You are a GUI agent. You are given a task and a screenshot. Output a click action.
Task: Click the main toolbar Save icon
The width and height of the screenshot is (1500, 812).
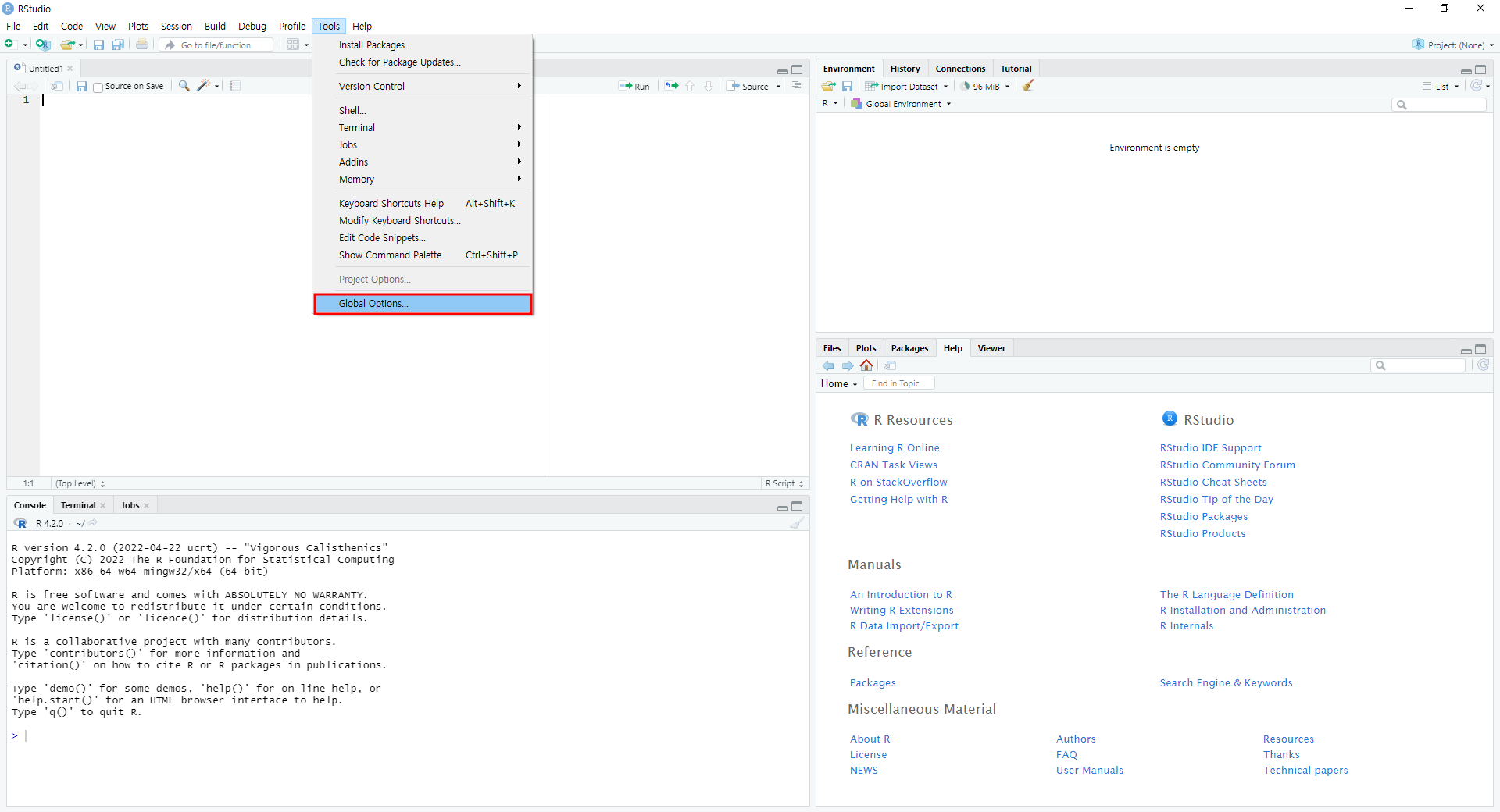pos(98,45)
